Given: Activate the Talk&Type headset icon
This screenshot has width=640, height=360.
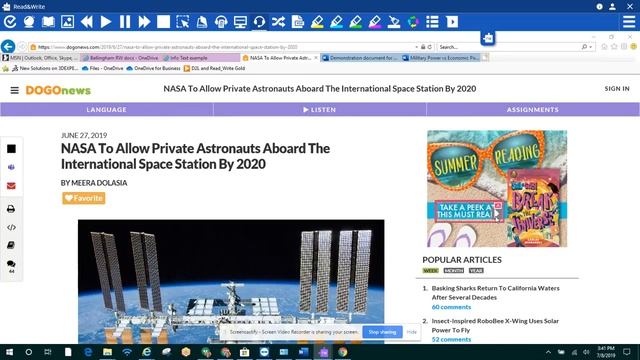Looking at the screenshot, I should click(x=259, y=22).
